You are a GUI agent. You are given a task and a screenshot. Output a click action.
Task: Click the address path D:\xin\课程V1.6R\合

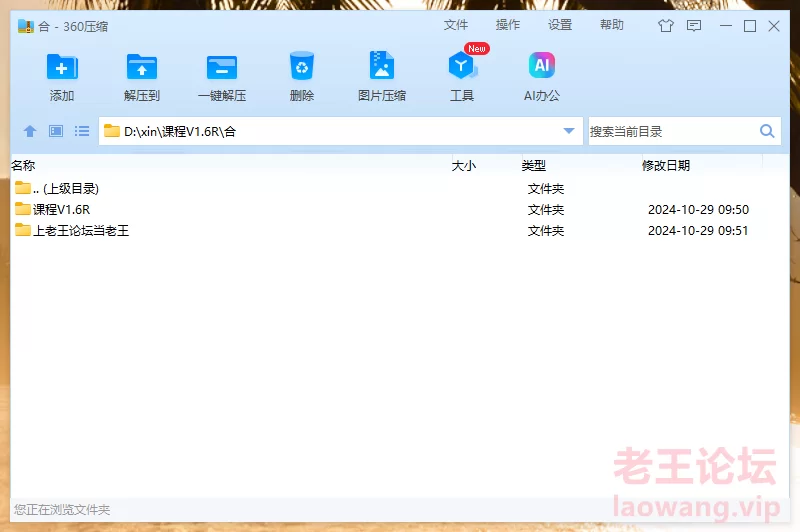tap(180, 132)
